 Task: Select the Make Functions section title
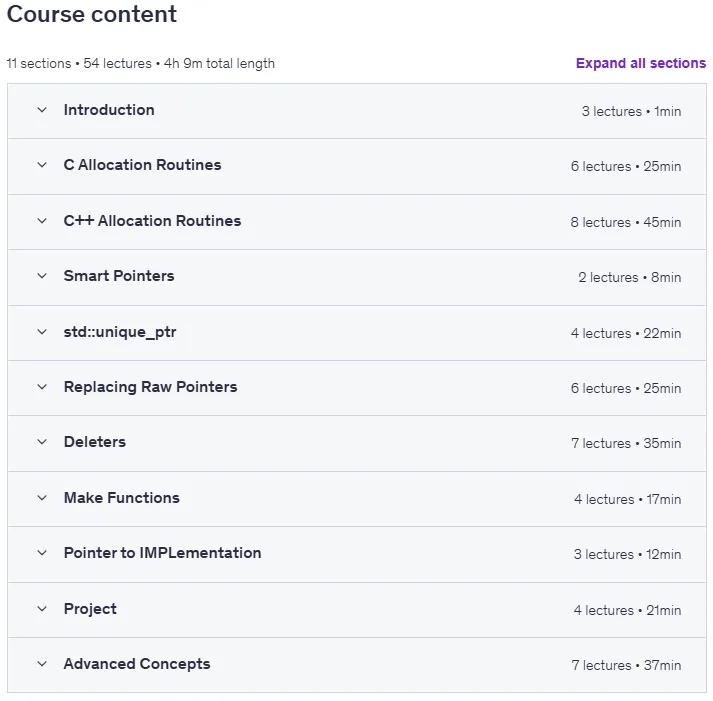tap(122, 498)
